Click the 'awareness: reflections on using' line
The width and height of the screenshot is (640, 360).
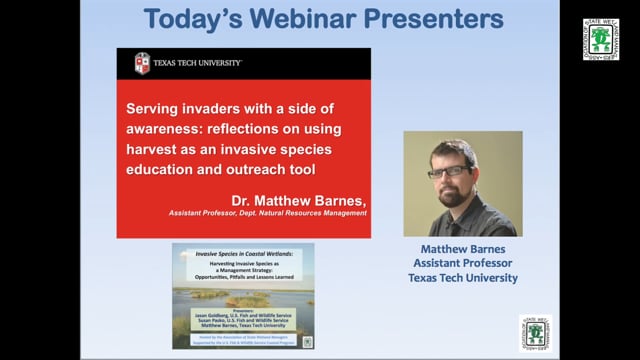click(233, 129)
